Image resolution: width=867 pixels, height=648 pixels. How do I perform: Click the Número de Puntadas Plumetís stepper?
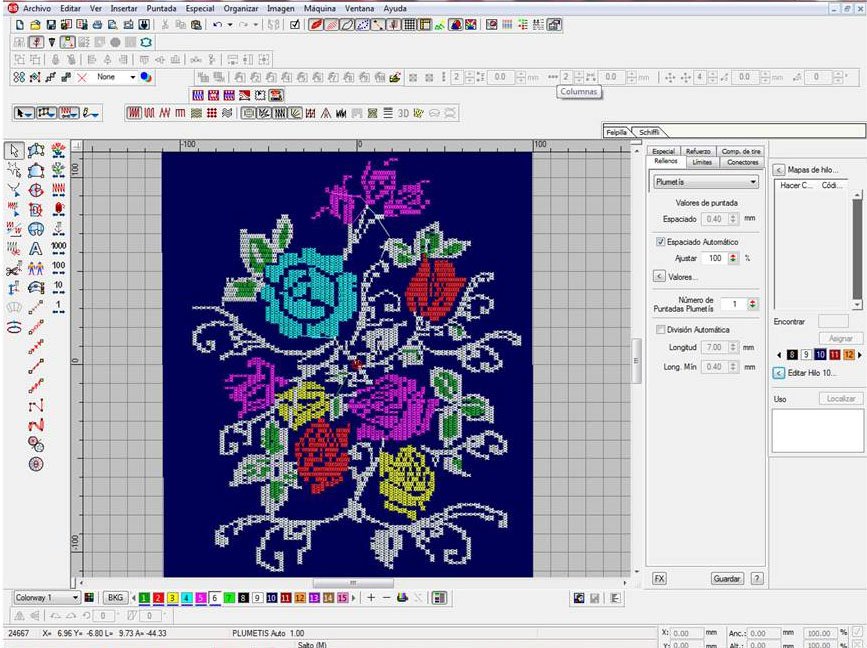[x=752, y=304]
